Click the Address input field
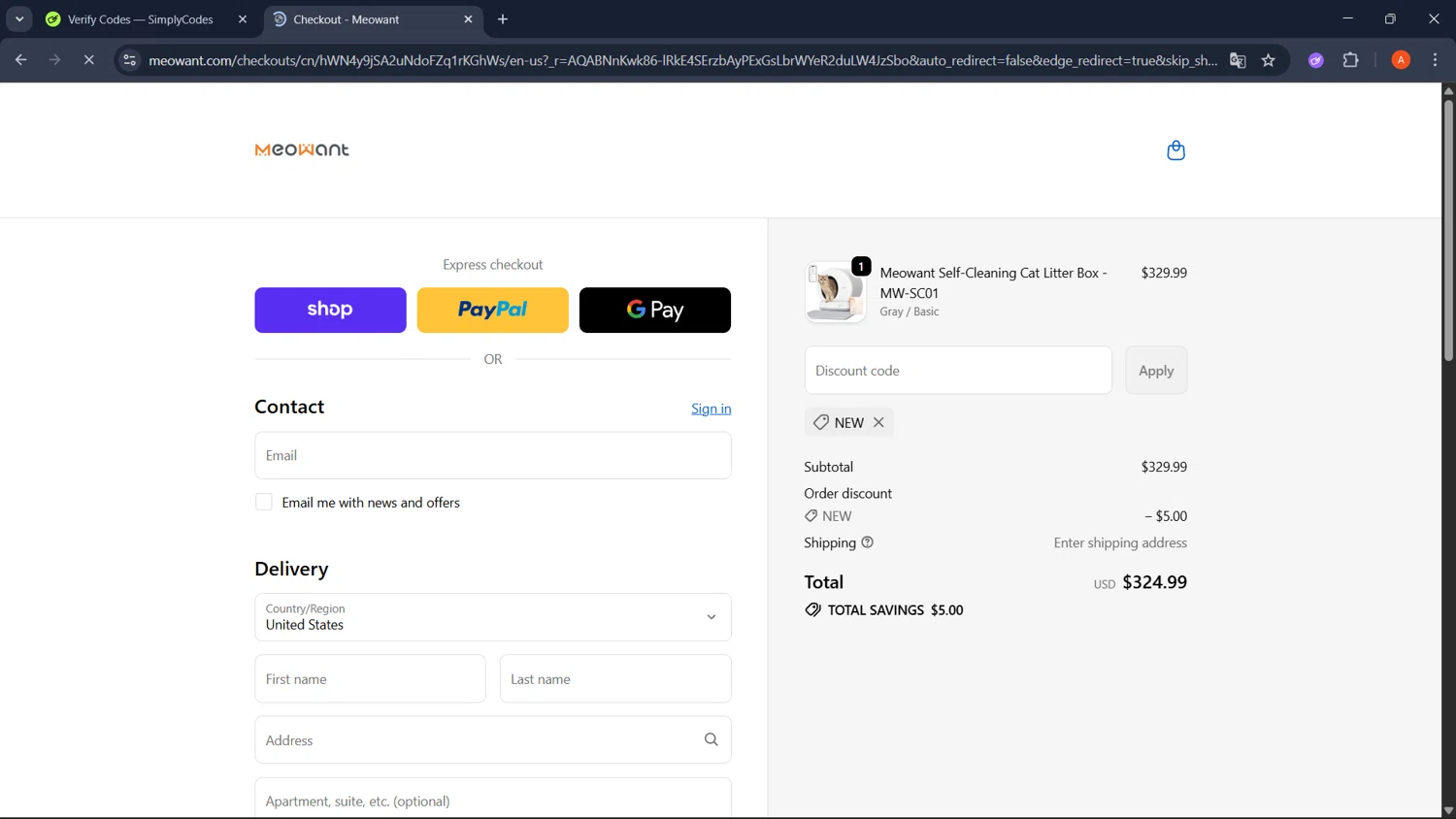Viewport: 1456px width, 819px height. (493, 739)
